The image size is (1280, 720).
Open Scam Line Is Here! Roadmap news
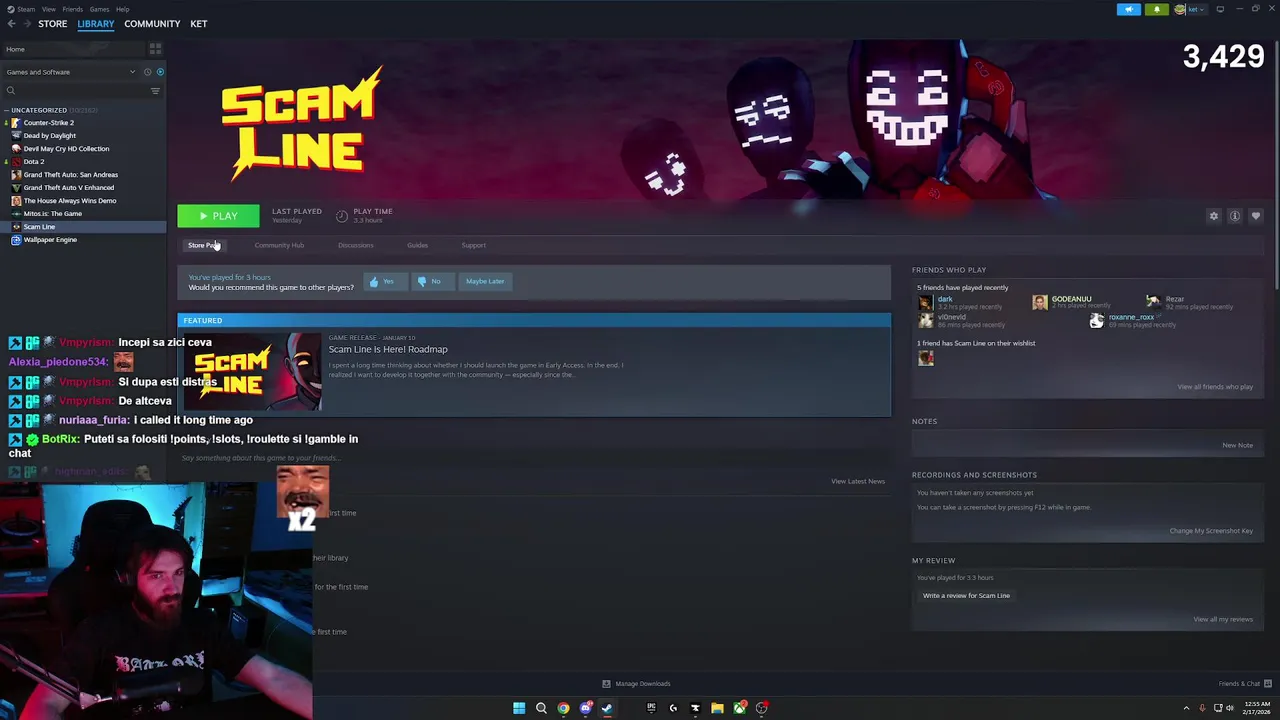[388, 349]
